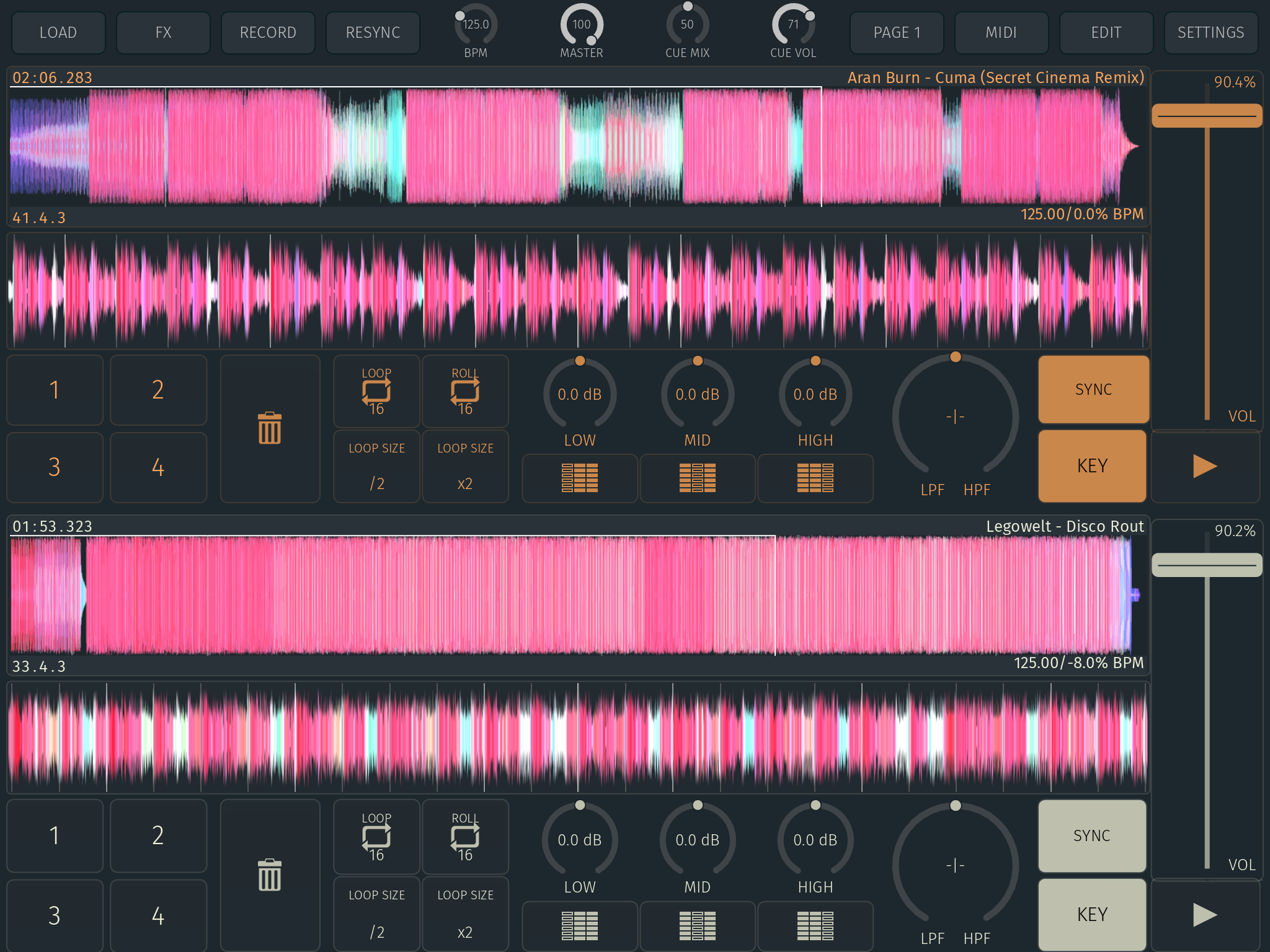Activate the top deck LOOP 16 icon

pos(376,391)
